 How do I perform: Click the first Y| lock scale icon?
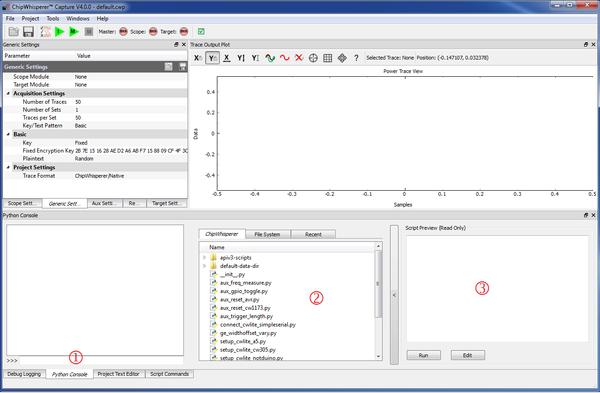point(241,58)
